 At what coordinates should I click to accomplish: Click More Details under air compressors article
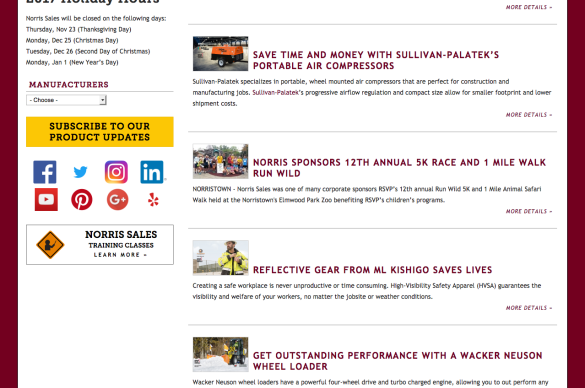click(529, 115)
